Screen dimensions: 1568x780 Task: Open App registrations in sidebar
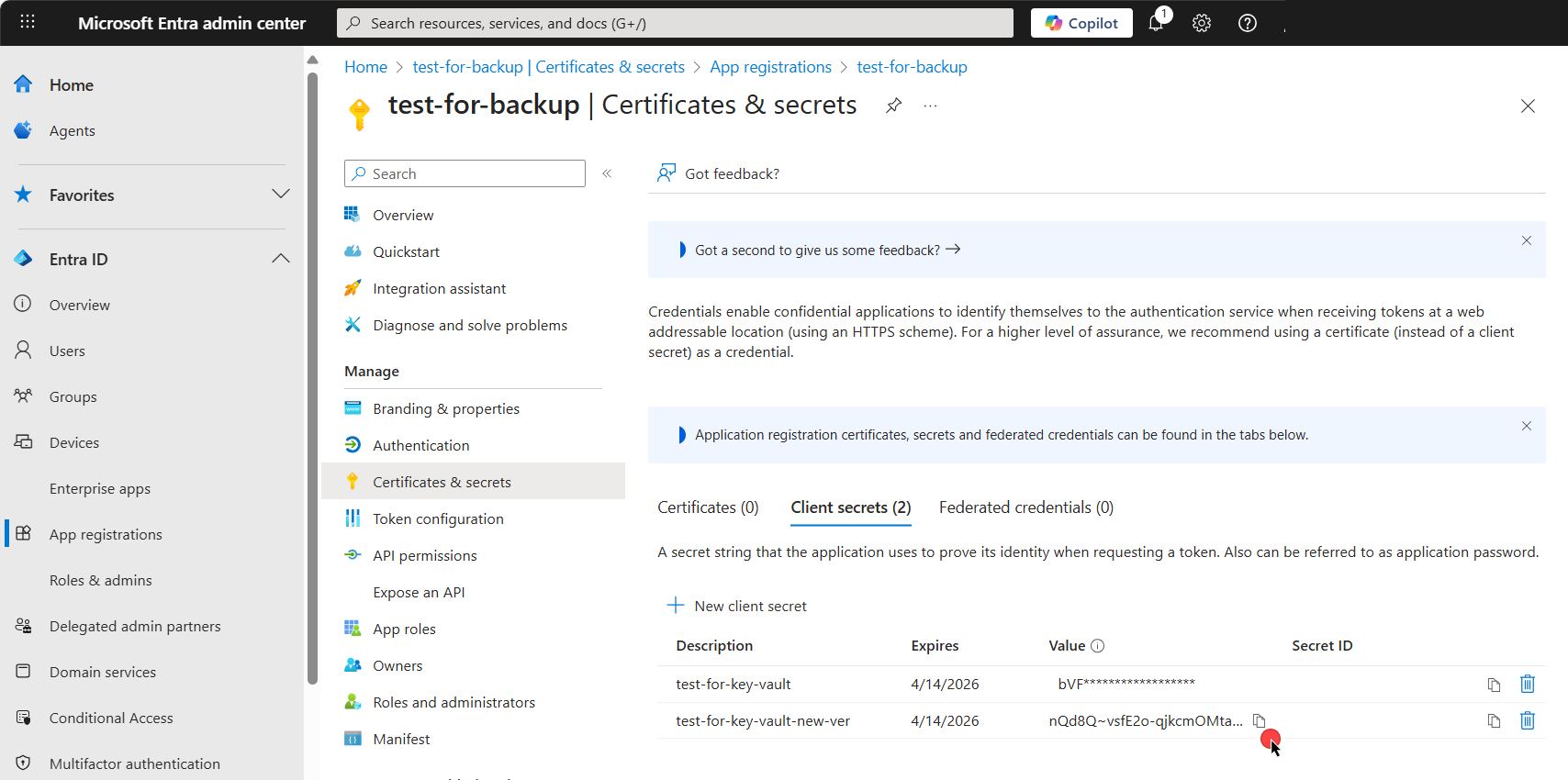click(x=106, y=535)
